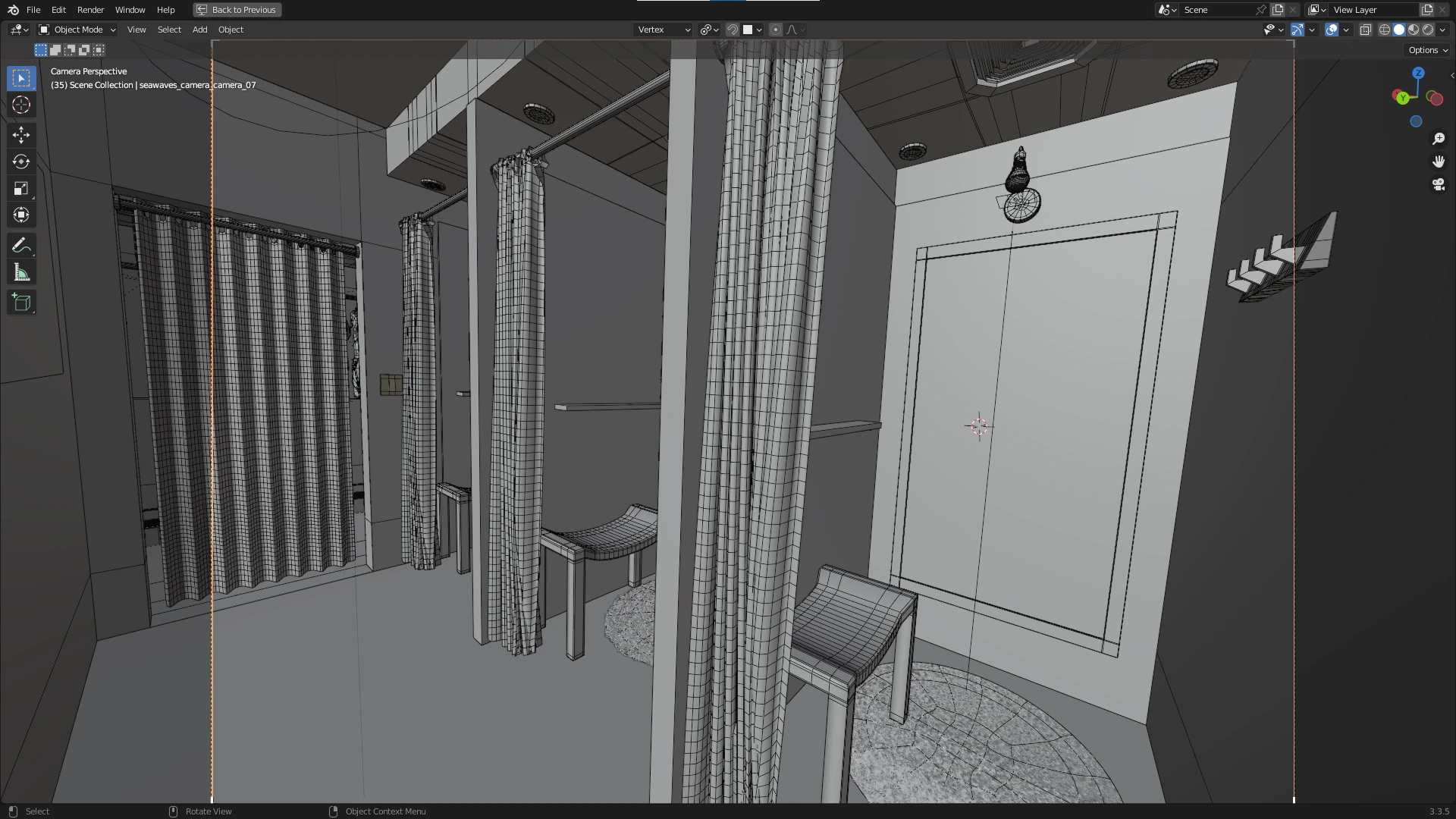Open the File menu
This screenshot has width=1456, height=819.
coord(33,10)
